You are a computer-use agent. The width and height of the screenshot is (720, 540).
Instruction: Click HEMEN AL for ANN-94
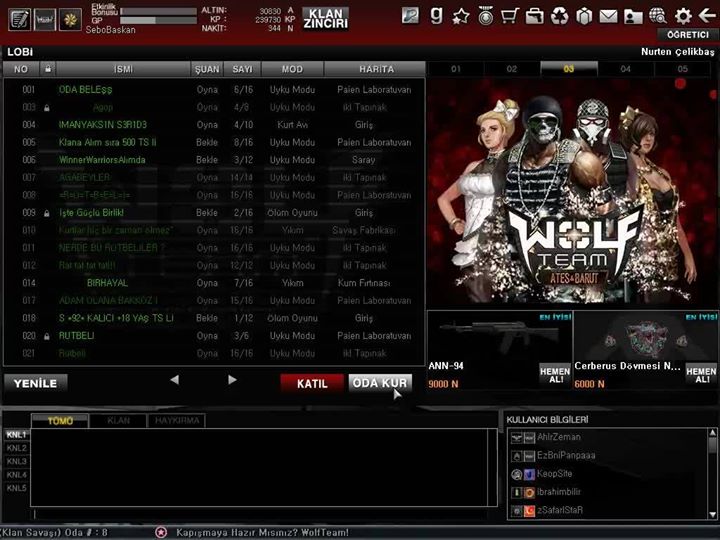555,375
